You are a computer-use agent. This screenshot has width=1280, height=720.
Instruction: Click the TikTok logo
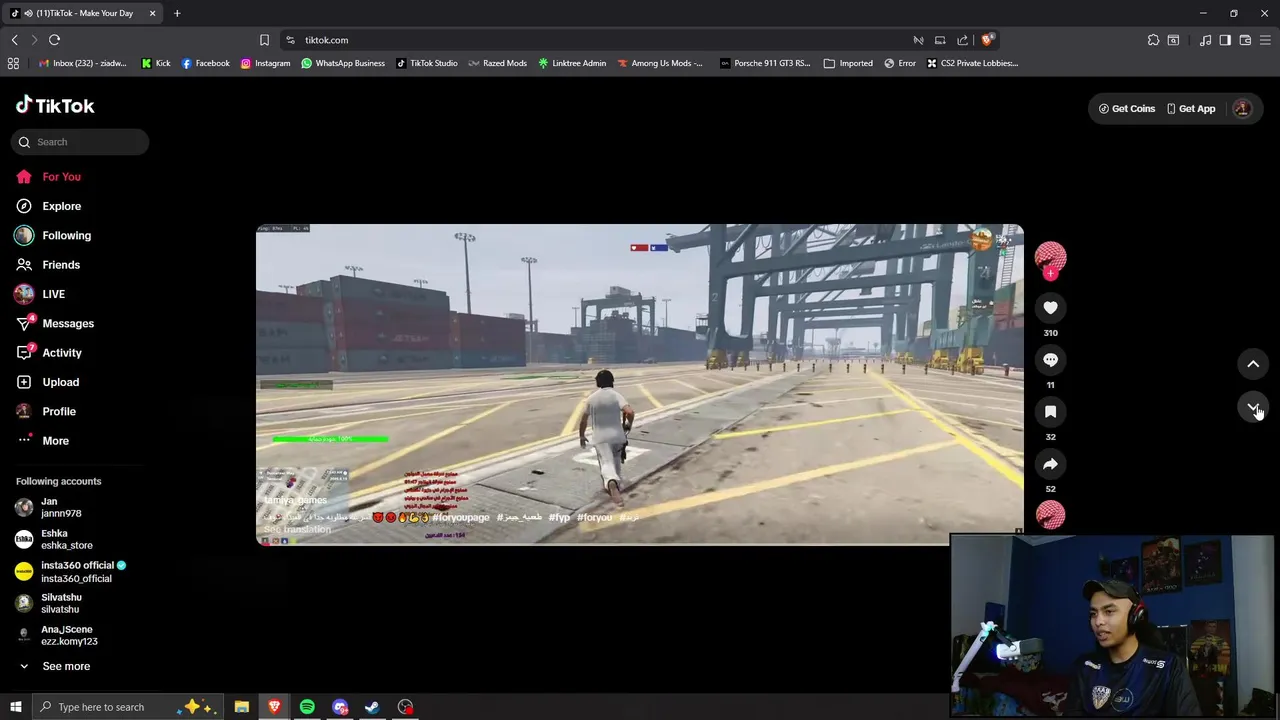55,106
